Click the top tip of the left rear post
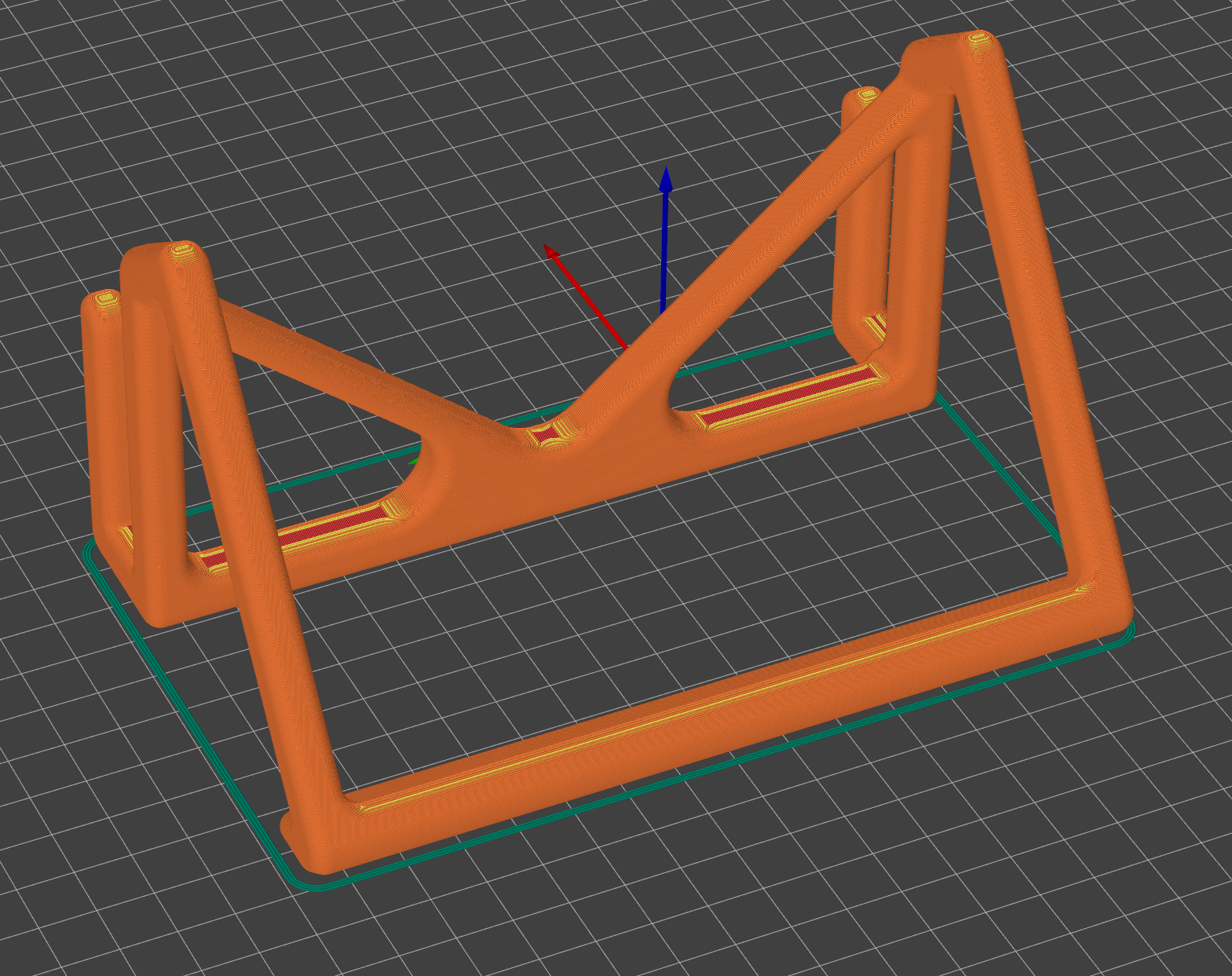 [107, 298]
